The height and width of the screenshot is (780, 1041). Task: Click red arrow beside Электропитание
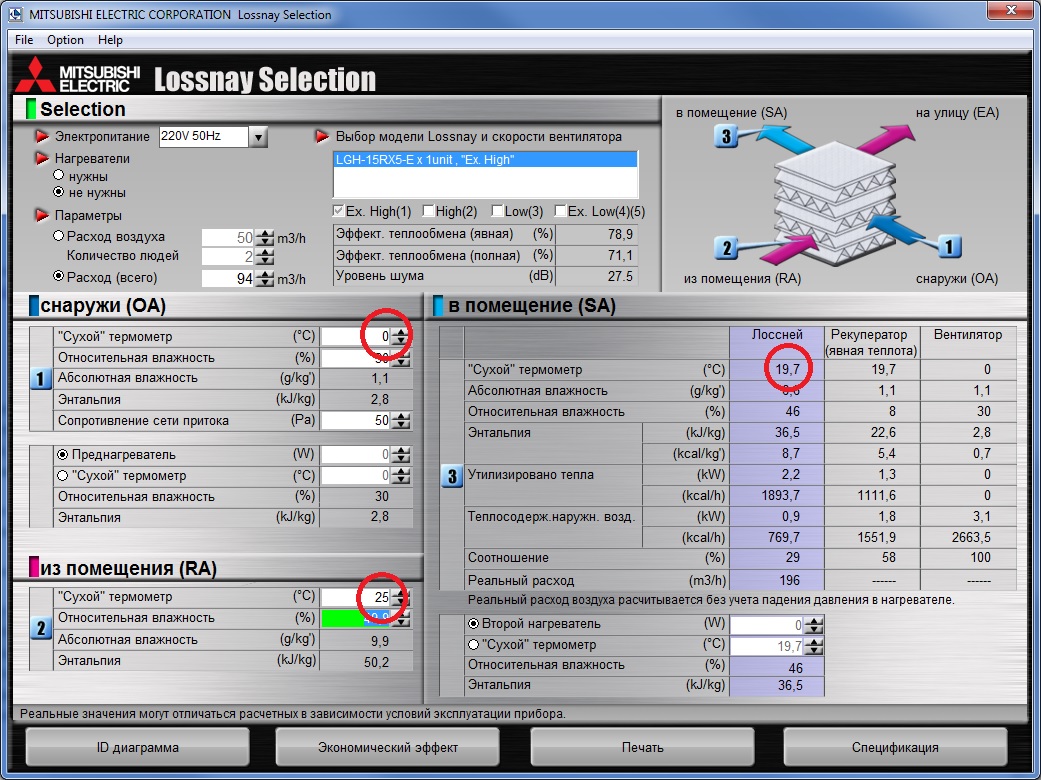[x=42, y=136]
